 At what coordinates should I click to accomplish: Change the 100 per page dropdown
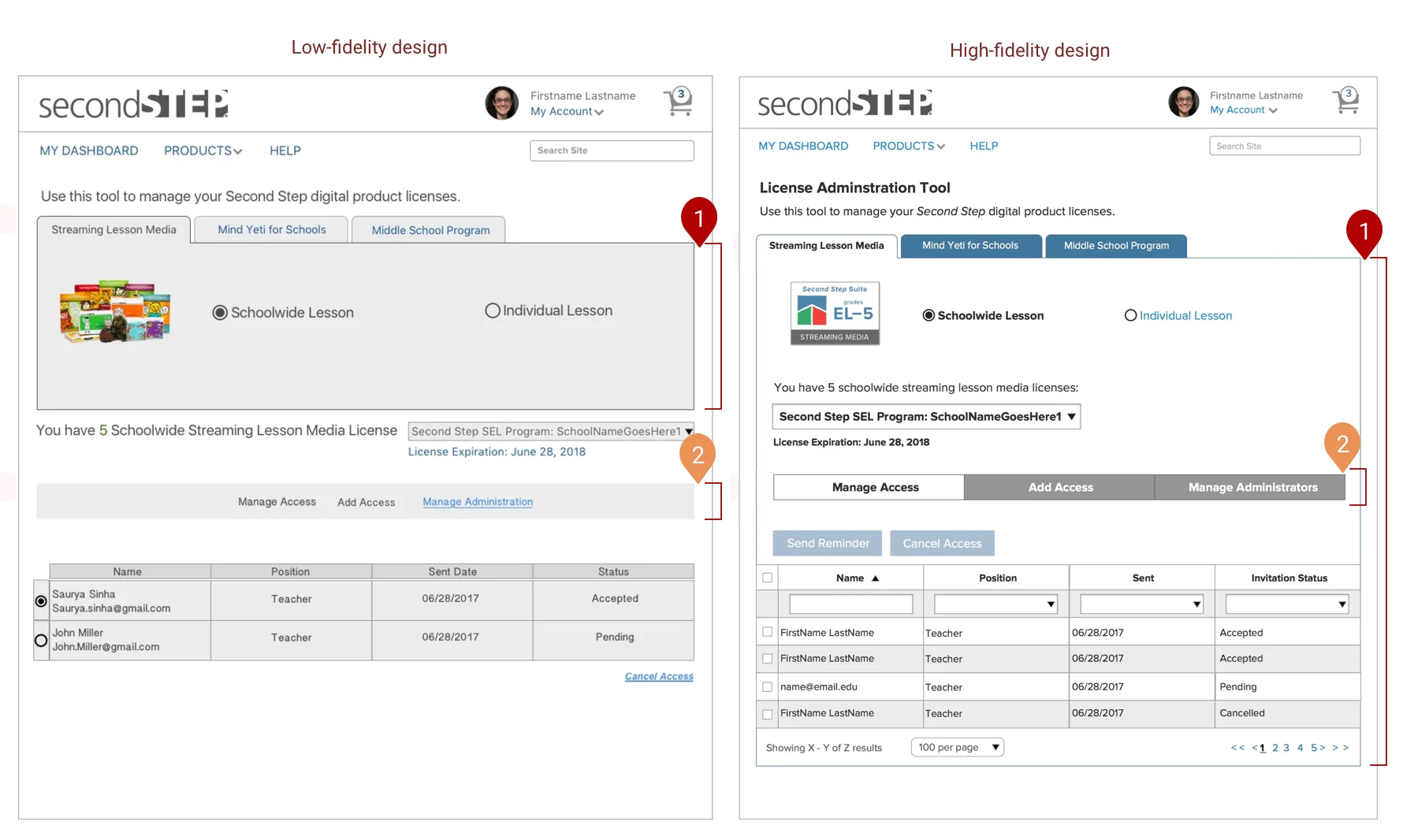click(x=958, y=747)
